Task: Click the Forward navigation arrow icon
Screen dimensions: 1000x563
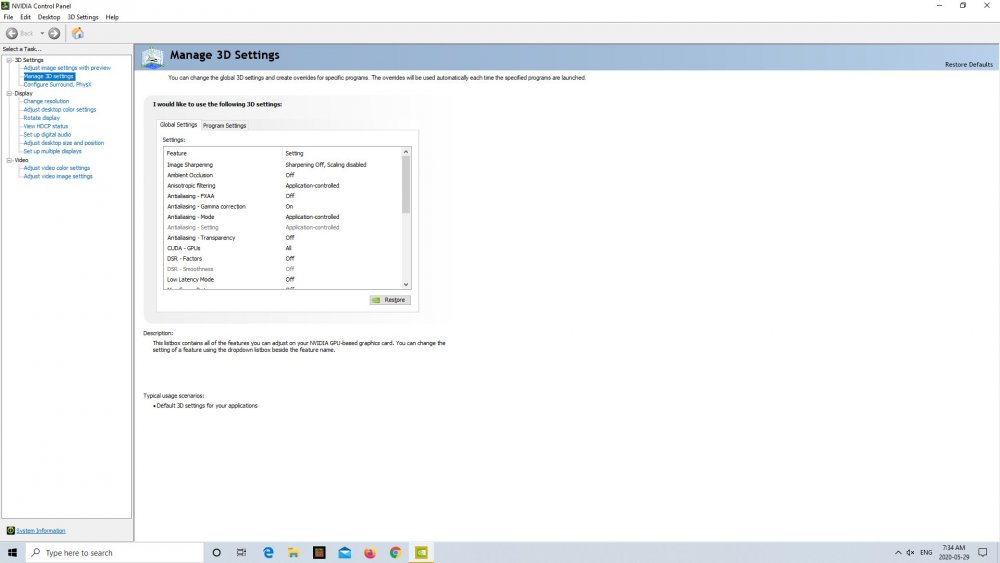Action: 54,33
